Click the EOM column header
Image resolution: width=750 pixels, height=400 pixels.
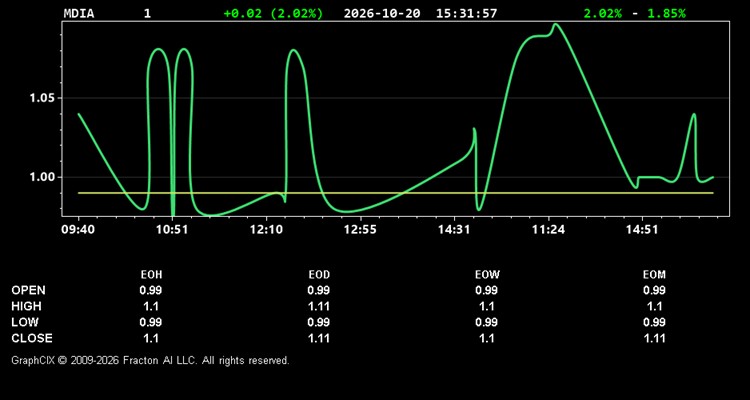point(654,275)
